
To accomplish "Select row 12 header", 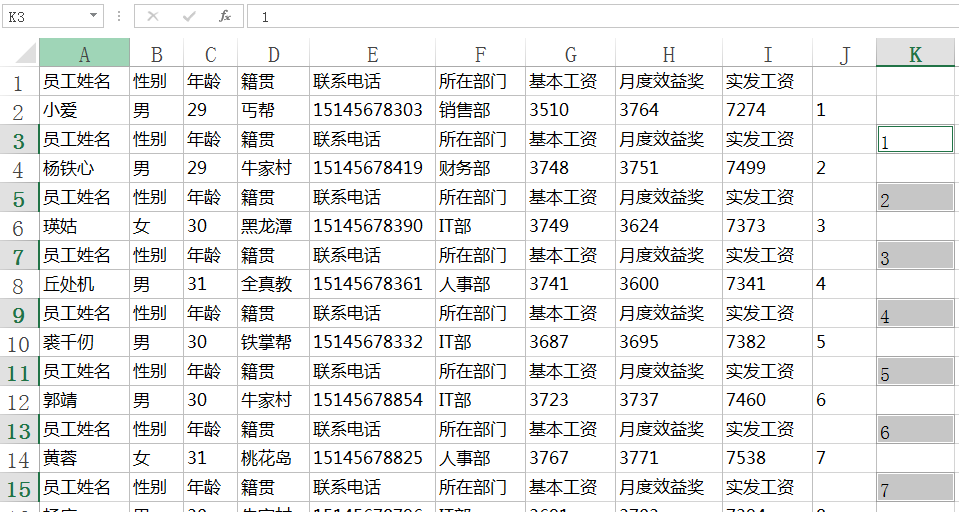I will 20,401.
